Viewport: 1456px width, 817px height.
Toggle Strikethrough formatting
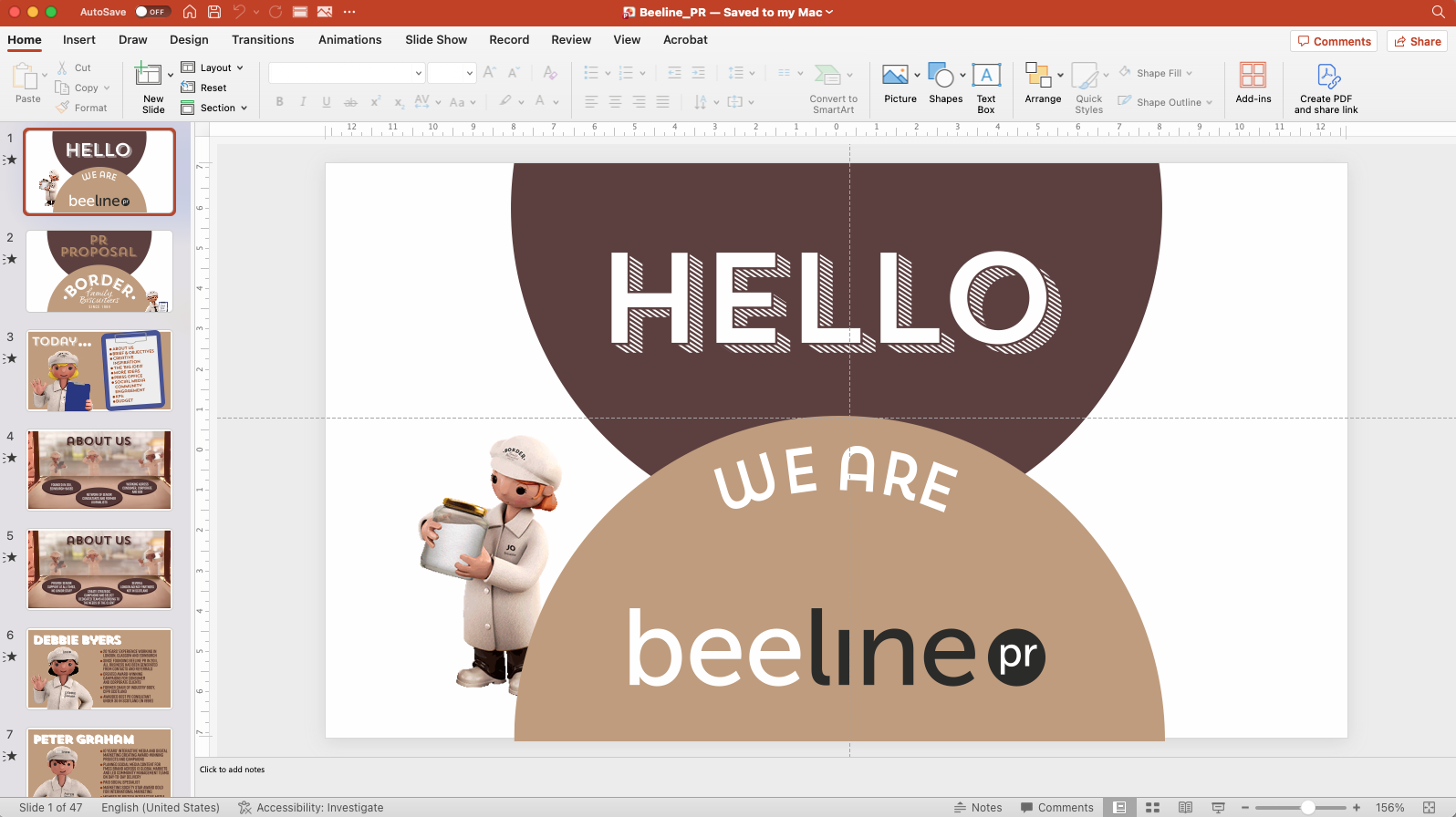350,101
